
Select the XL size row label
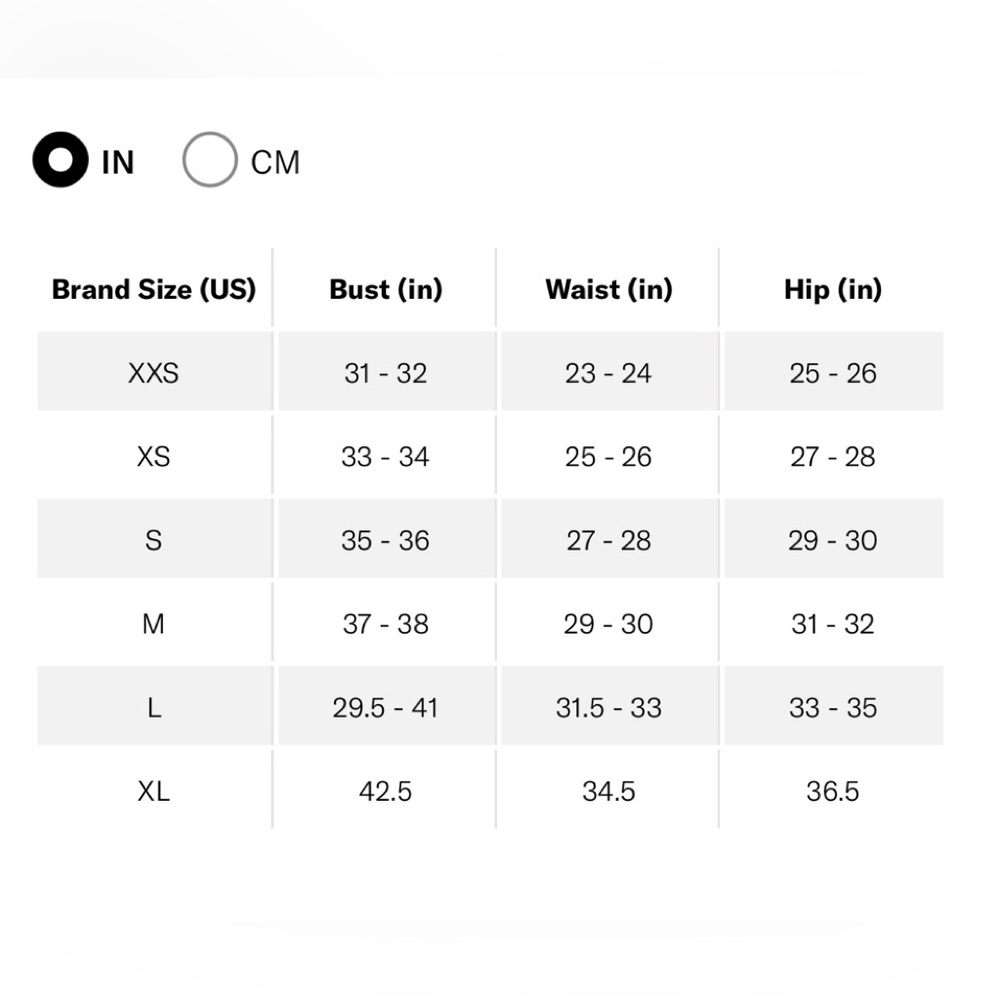[x=154, y=791]
